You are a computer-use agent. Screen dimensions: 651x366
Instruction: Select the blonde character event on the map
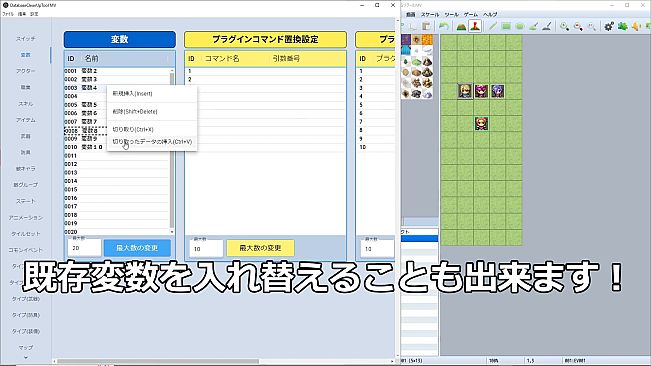[x=465, y=91]
